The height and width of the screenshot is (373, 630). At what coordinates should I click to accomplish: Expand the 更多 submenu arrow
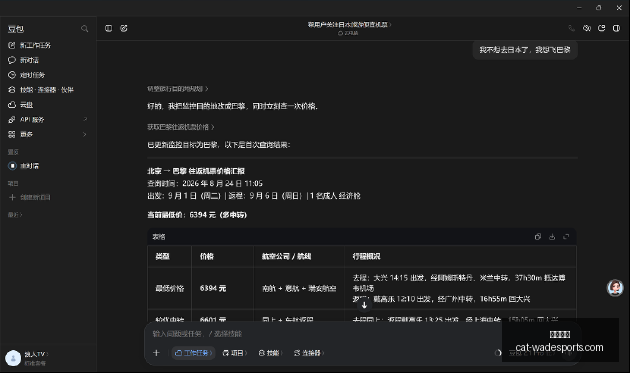85,134
